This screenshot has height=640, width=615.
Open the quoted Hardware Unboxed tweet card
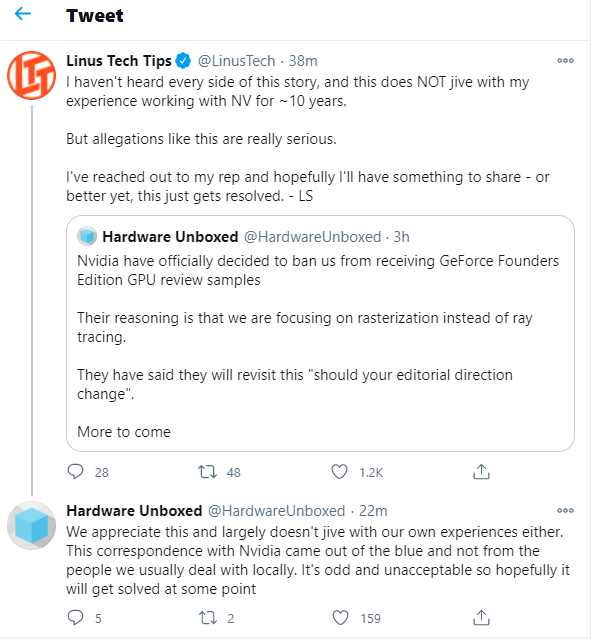tap(320, 333)
